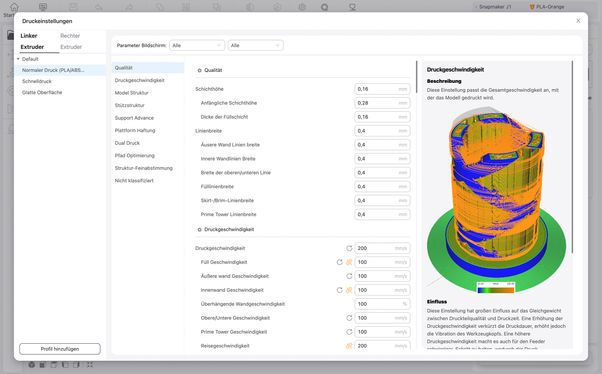Reset Obere/Untere Geschwindigkeit value
602x374 pixels.
[x=349, y=318]
